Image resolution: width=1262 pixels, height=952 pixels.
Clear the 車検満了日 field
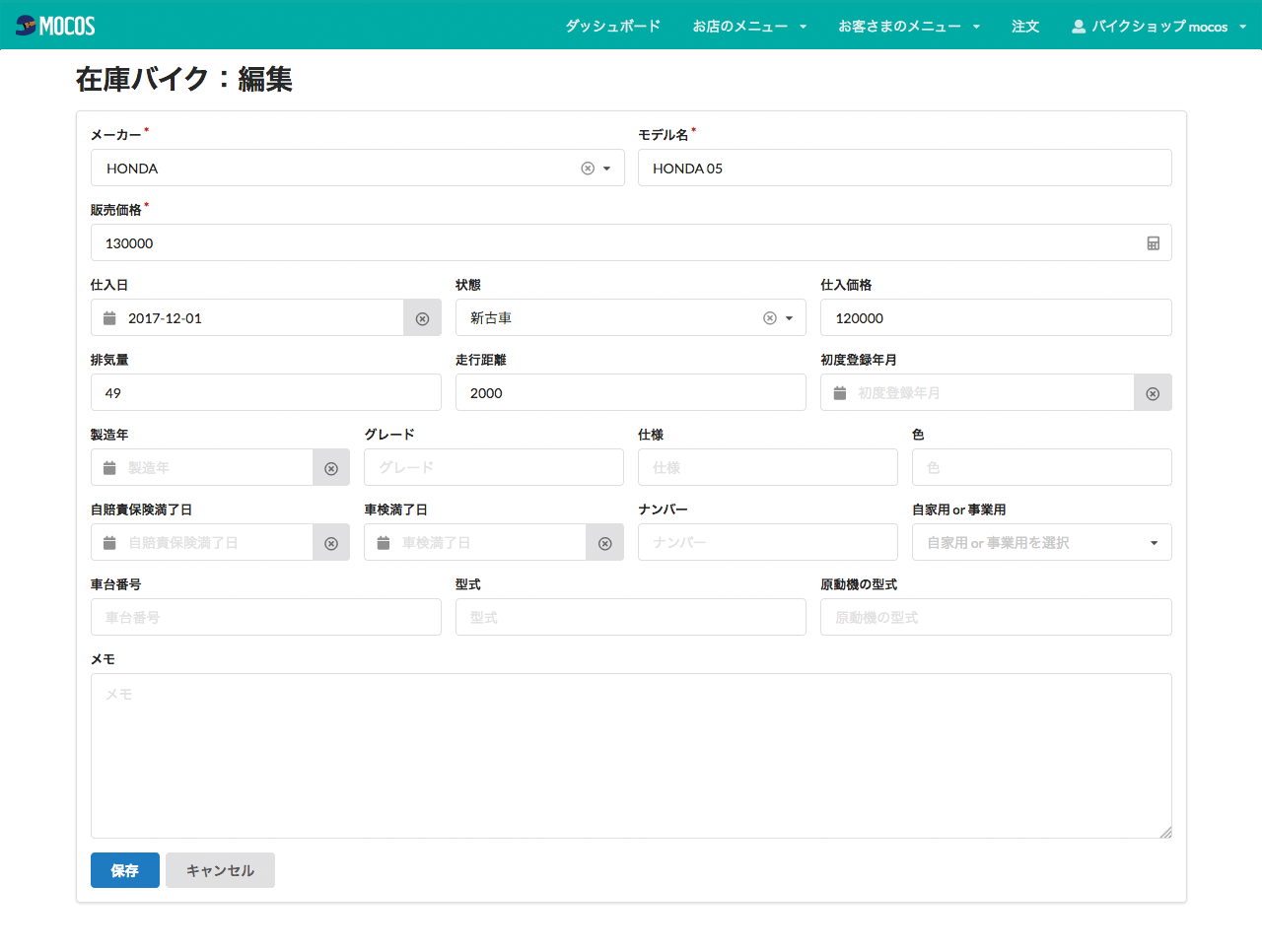coord(605,543)
